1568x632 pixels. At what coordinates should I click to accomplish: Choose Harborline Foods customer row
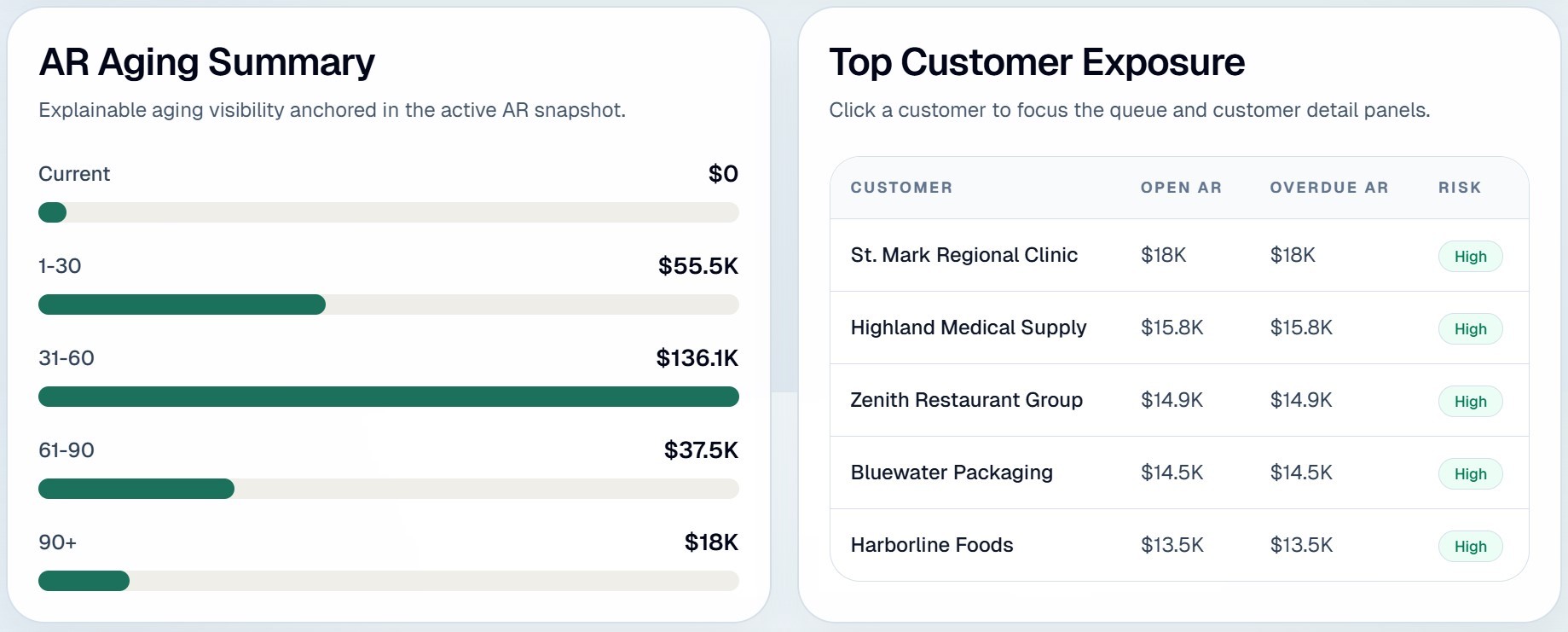click(x=932, y=545)
